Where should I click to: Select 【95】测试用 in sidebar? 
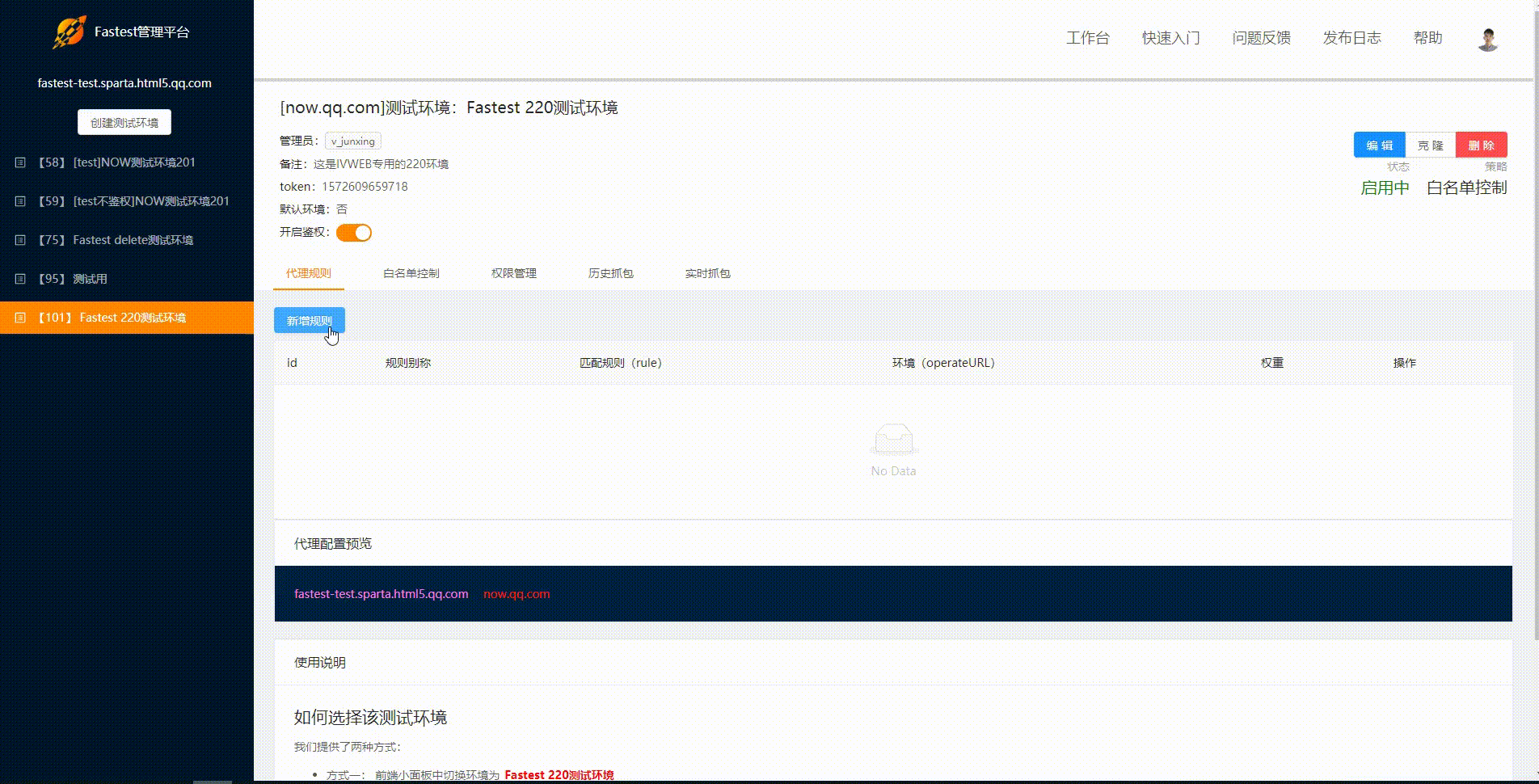127,279
